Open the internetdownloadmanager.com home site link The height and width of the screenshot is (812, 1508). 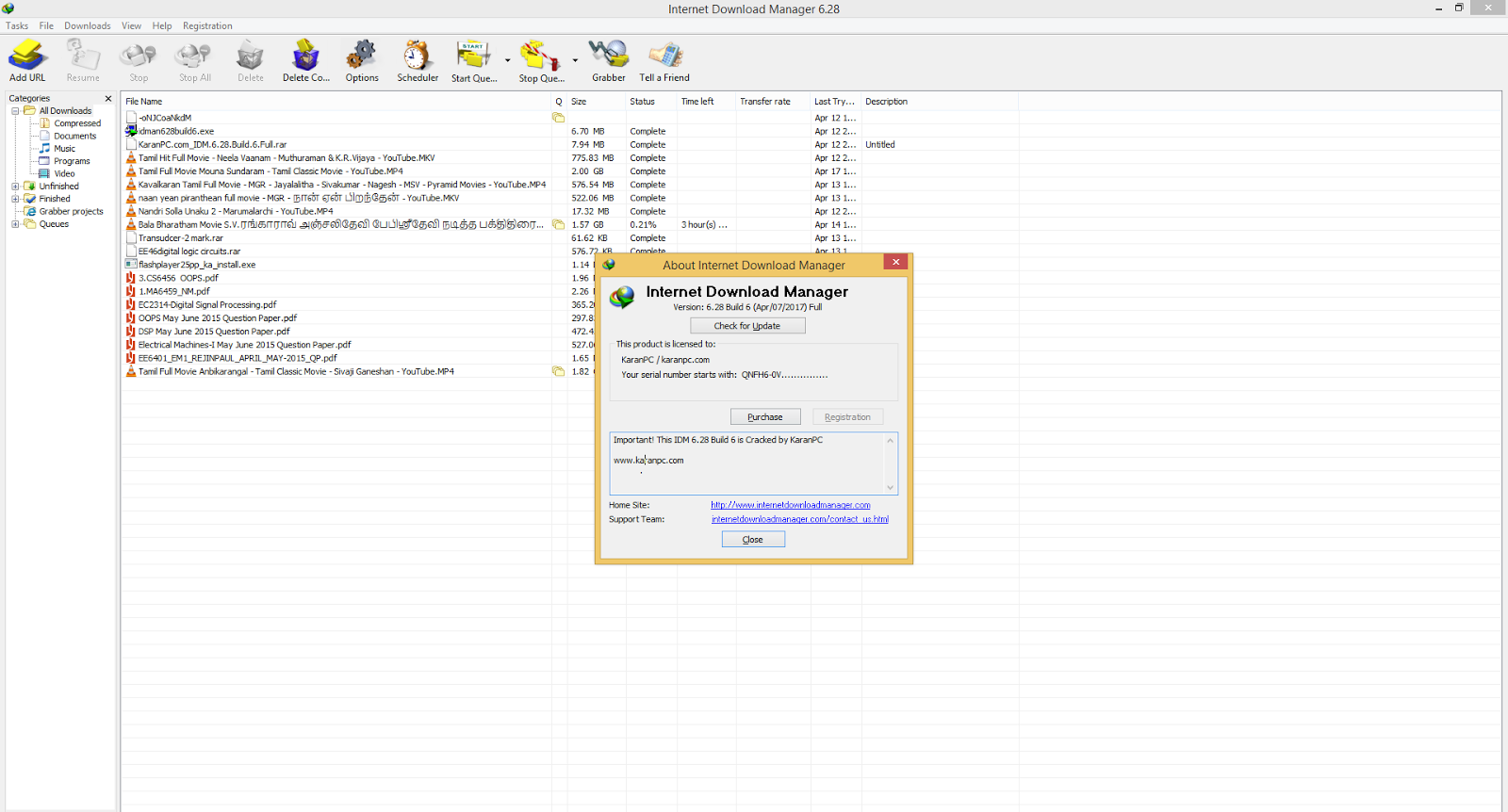pos(791,505)
